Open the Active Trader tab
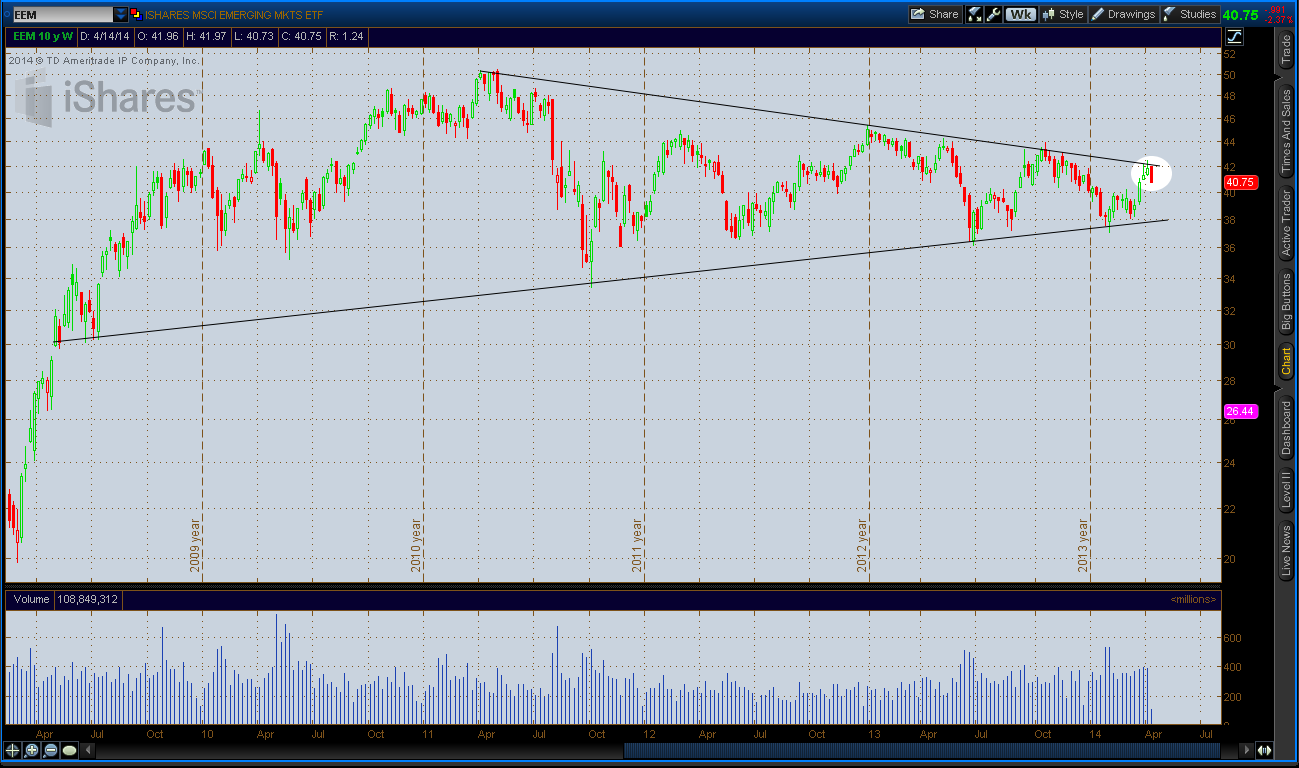Viewport: 1299px width, 768px height. point(1286,225)
